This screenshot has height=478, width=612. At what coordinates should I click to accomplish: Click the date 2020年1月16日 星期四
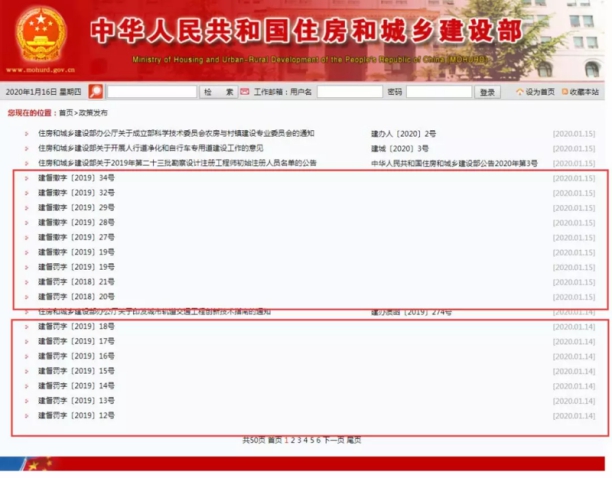43,92
